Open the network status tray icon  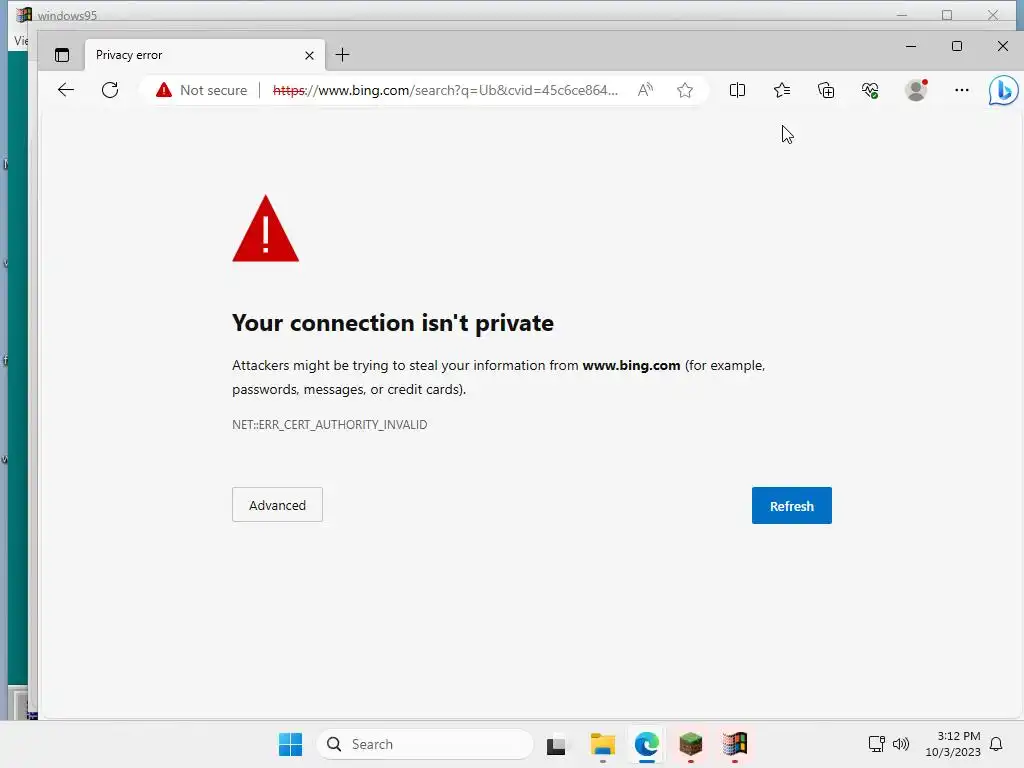[x=876, y=744]
